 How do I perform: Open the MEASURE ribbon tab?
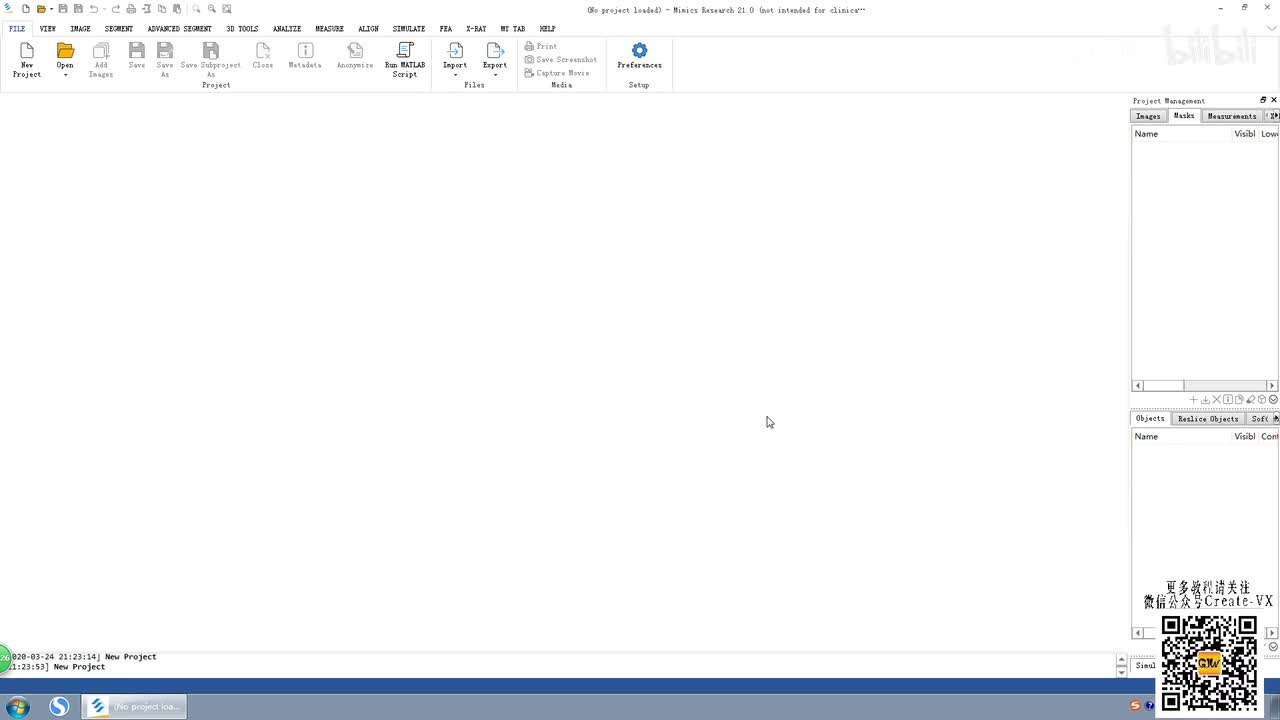(x=329, y=29)
